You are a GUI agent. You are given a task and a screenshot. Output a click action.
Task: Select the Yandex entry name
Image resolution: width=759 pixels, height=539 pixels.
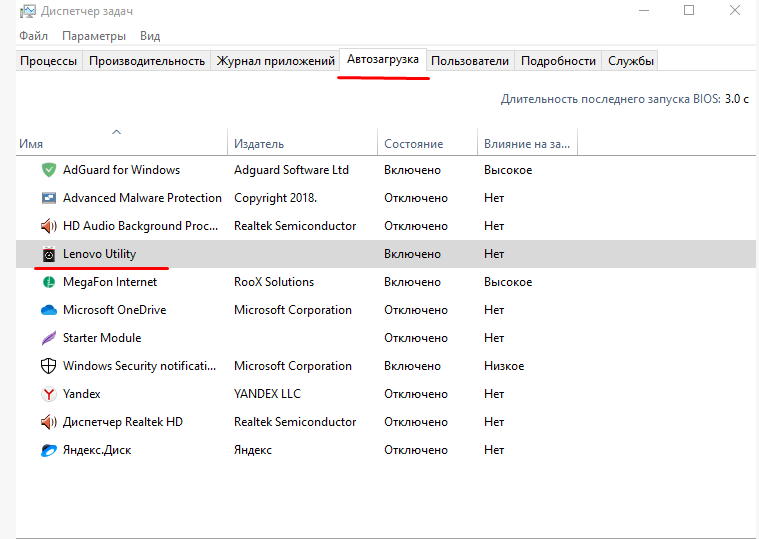click(81, 394)
